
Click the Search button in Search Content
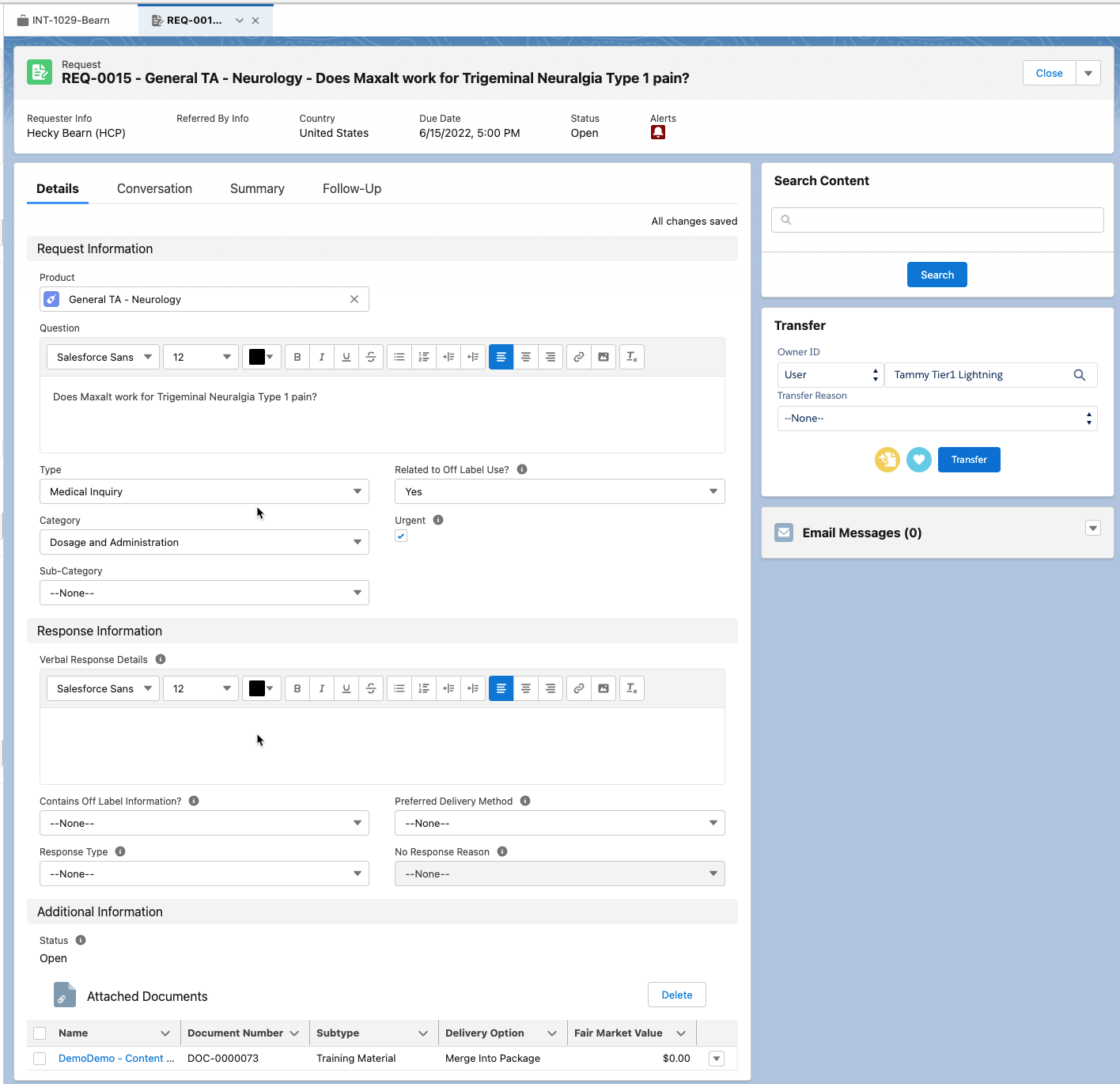(x=936, y=275)
